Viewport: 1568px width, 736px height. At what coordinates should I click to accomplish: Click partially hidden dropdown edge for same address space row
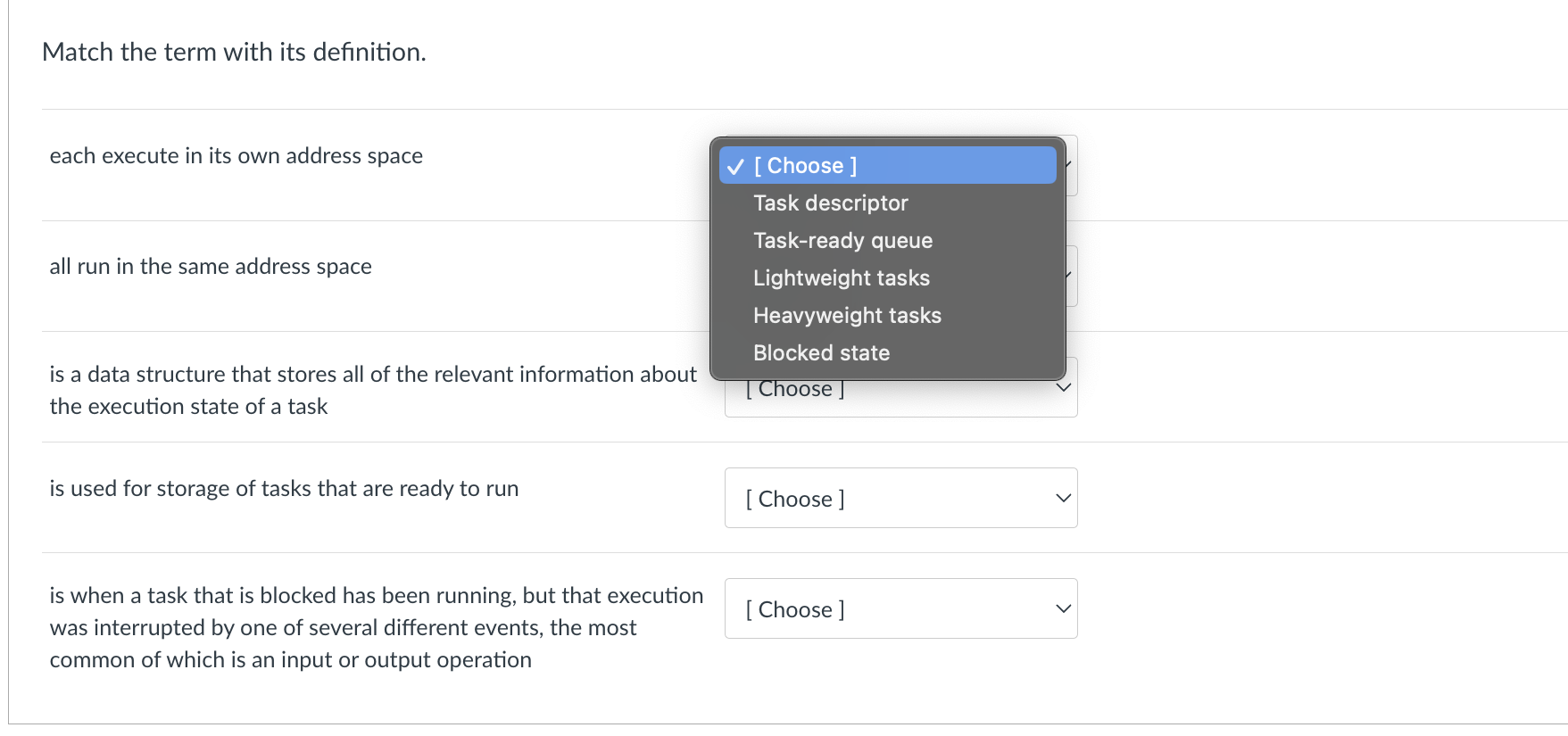coord(1072,277)
